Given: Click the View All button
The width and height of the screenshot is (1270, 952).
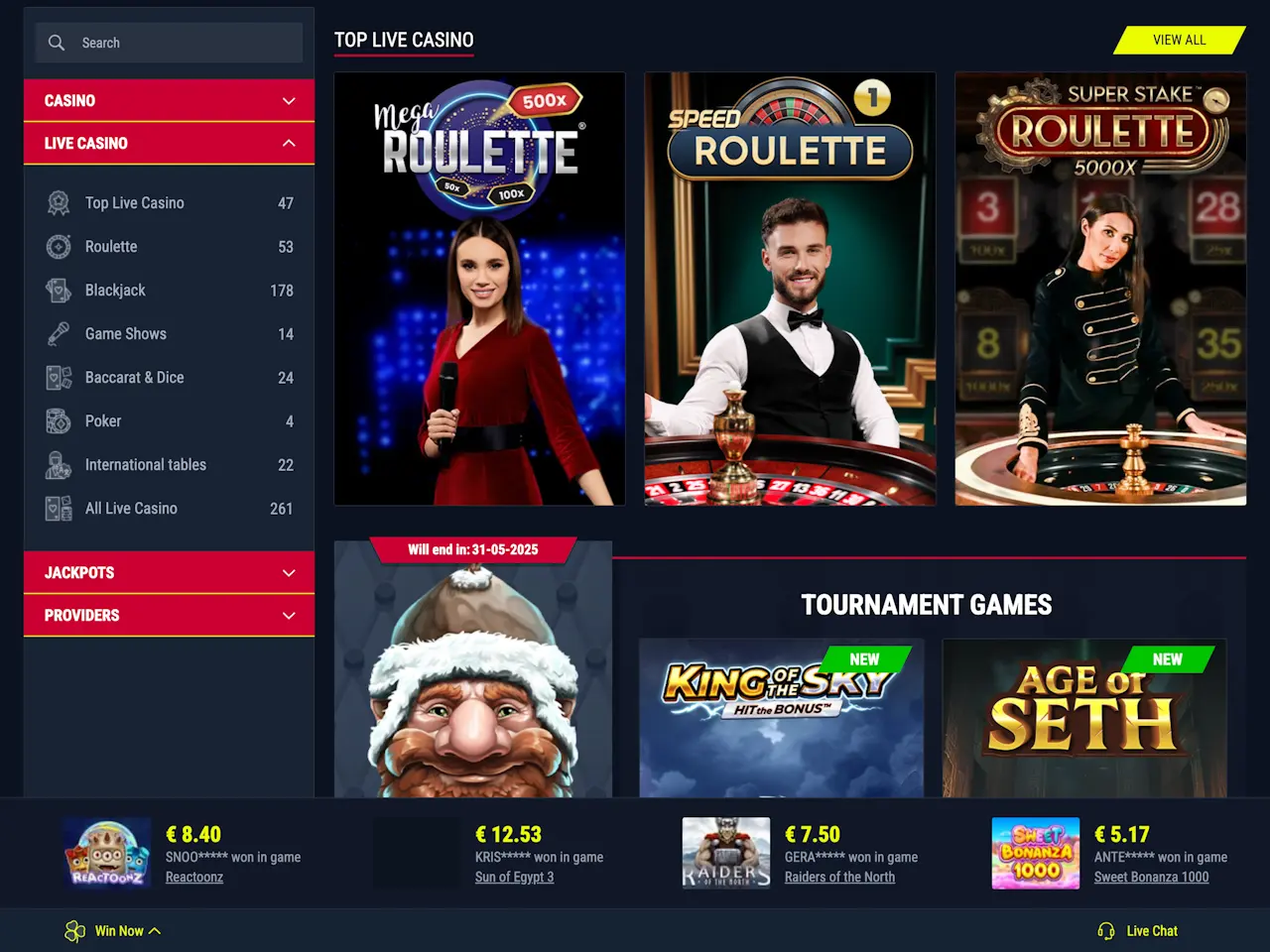Looking at the screenshot, I should tap(1180, 41).
